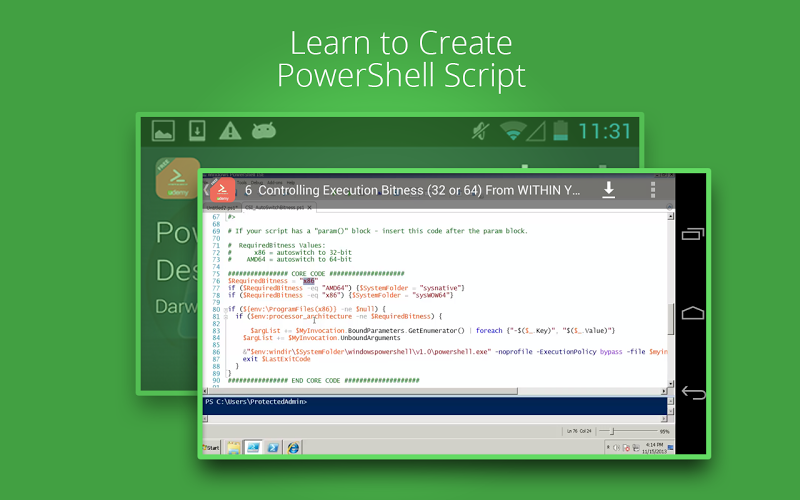This screenshot has width=800, height=500.
Task: Click the param() block comment on line 69
Action: point(378,231)
